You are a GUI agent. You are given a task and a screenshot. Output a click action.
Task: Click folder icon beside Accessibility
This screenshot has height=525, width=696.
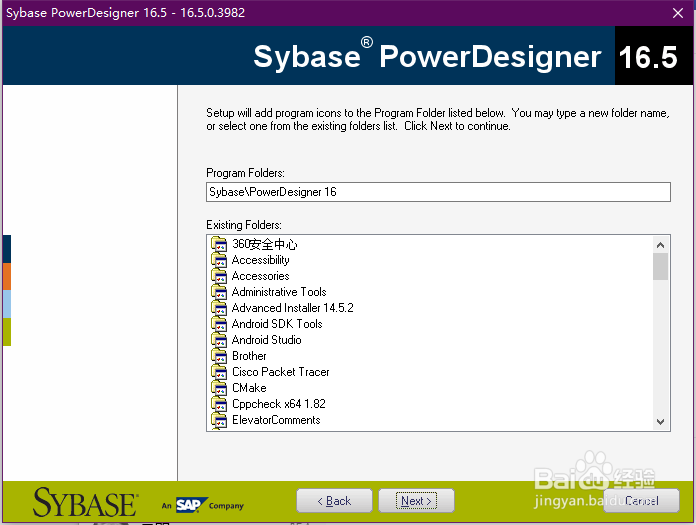coord(219,260)
